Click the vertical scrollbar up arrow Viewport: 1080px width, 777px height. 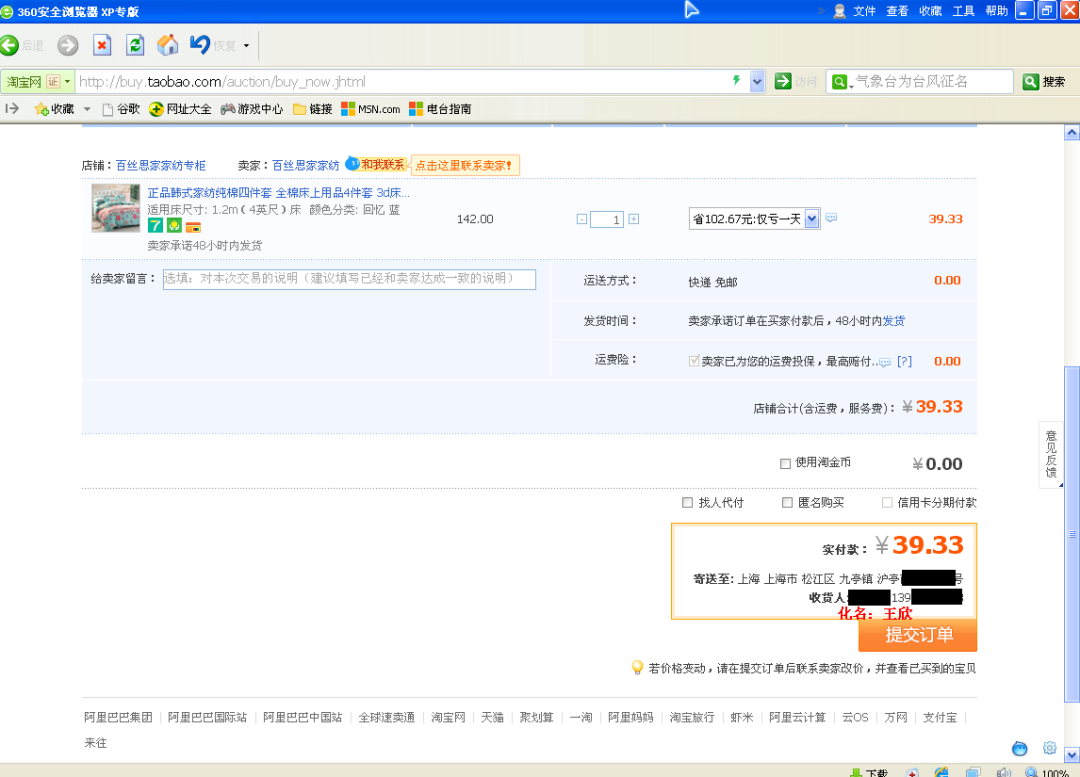click(1072, 132)
